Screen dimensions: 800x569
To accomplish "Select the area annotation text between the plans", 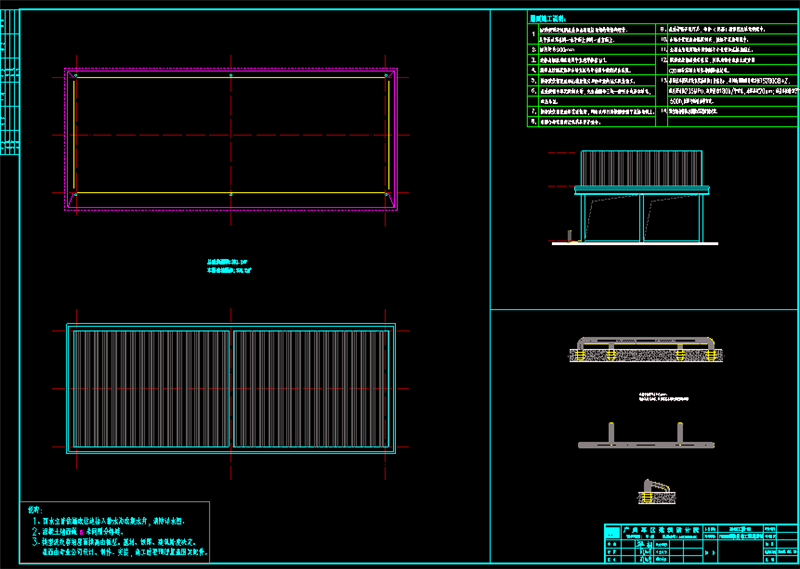I will point(229,266).
